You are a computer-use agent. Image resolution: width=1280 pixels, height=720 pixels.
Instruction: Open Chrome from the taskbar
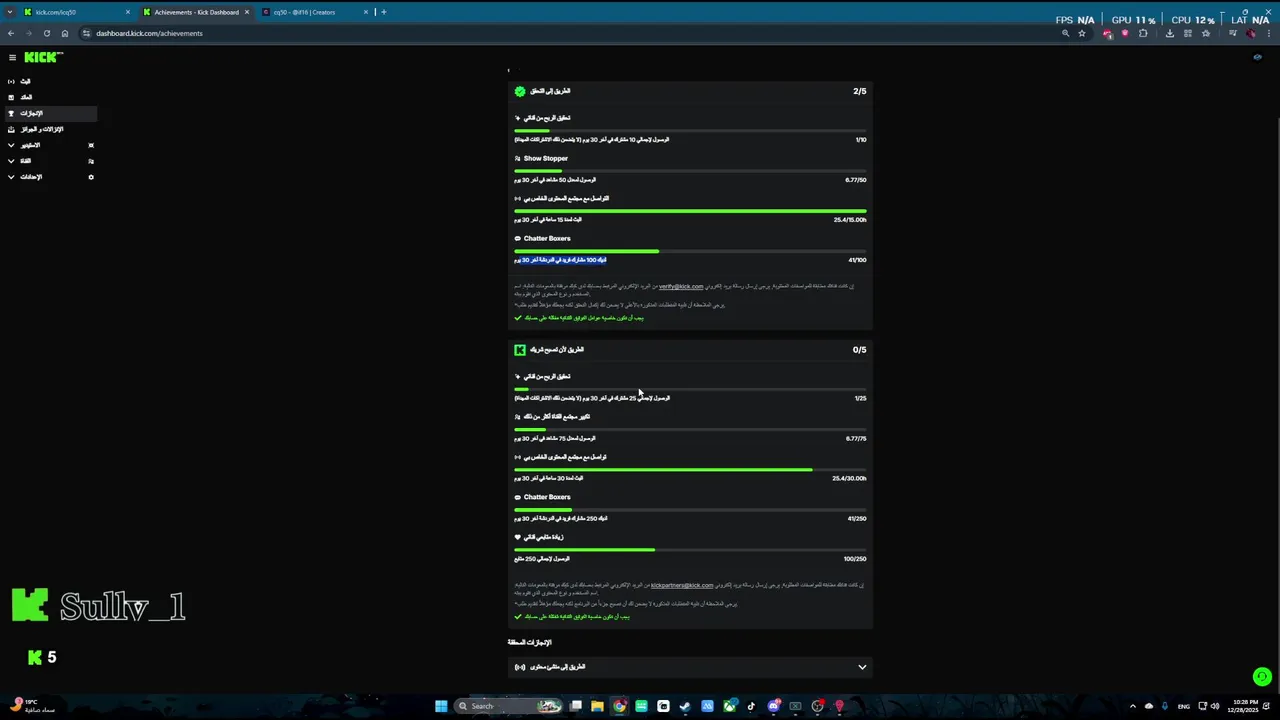[x=620, y=706]
